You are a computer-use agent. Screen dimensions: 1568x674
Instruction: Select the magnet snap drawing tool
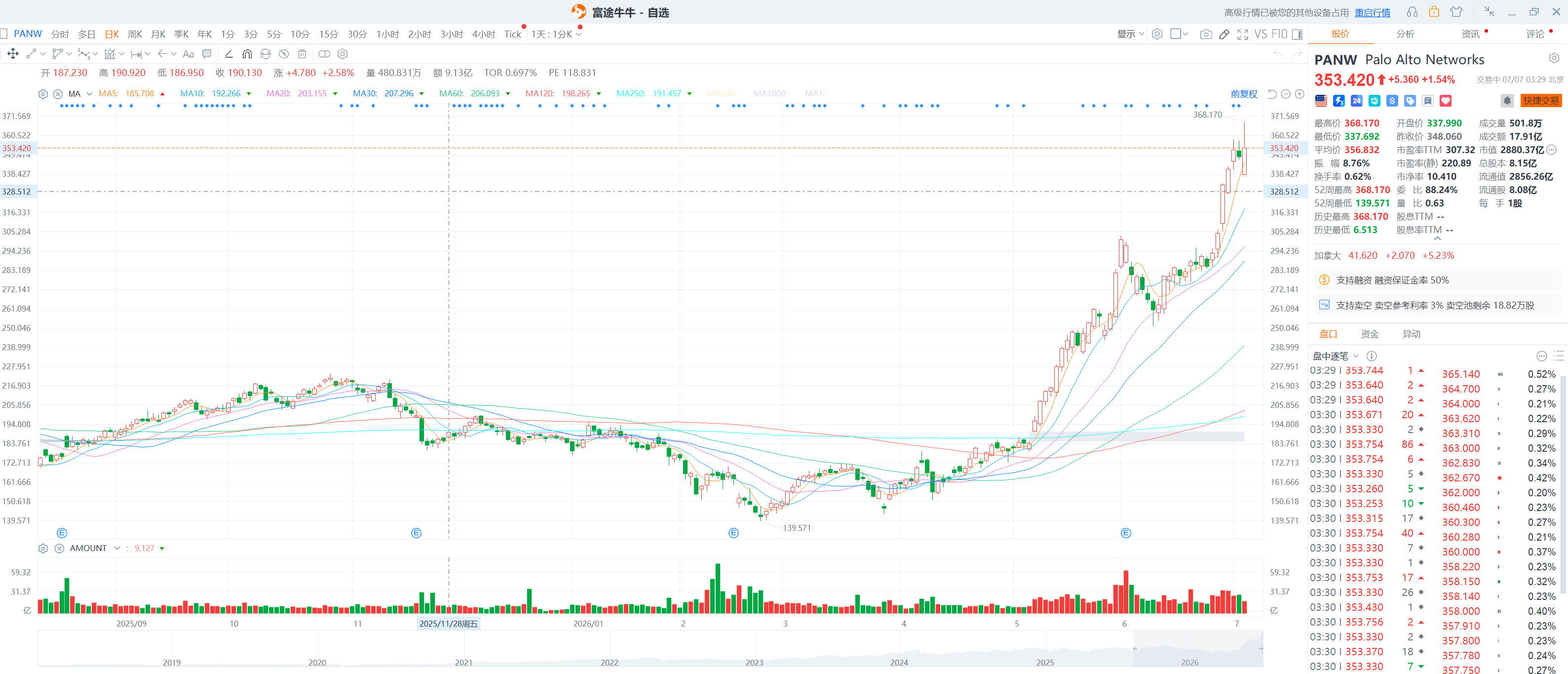click(x=247, y=54)
